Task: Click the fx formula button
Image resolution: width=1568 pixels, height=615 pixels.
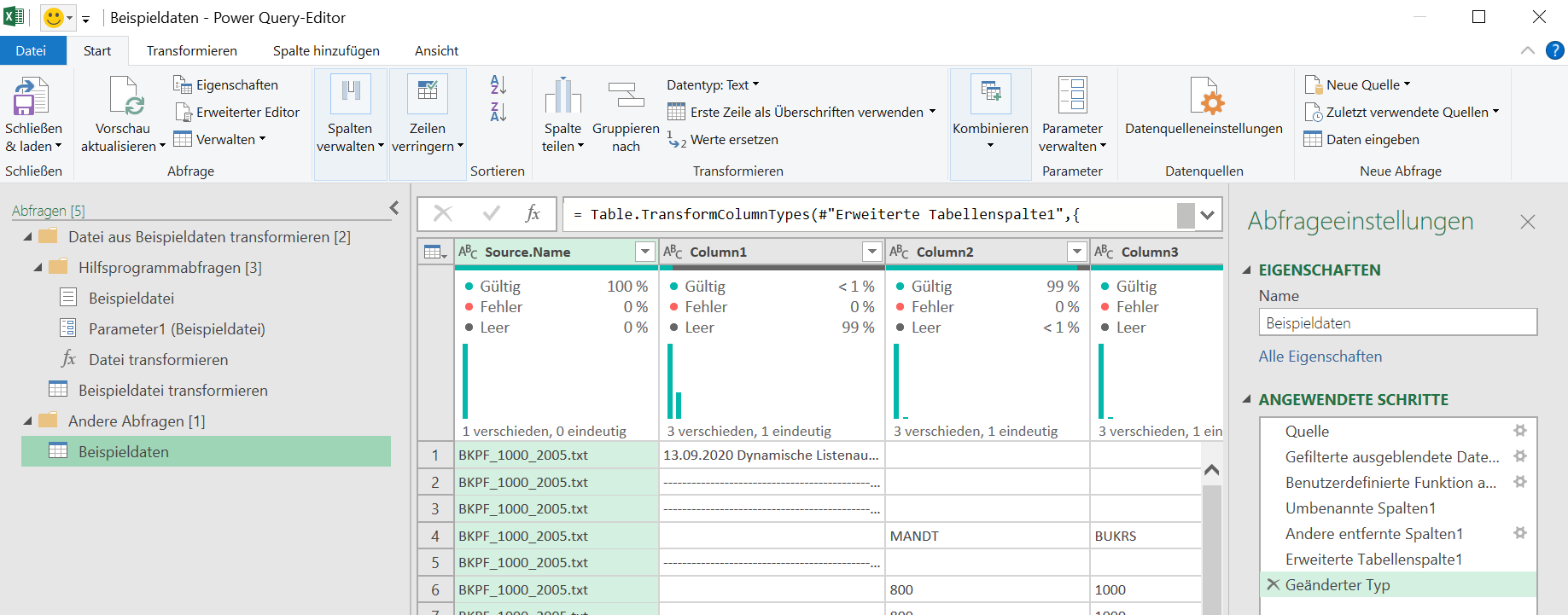Action: coord(533,214)
